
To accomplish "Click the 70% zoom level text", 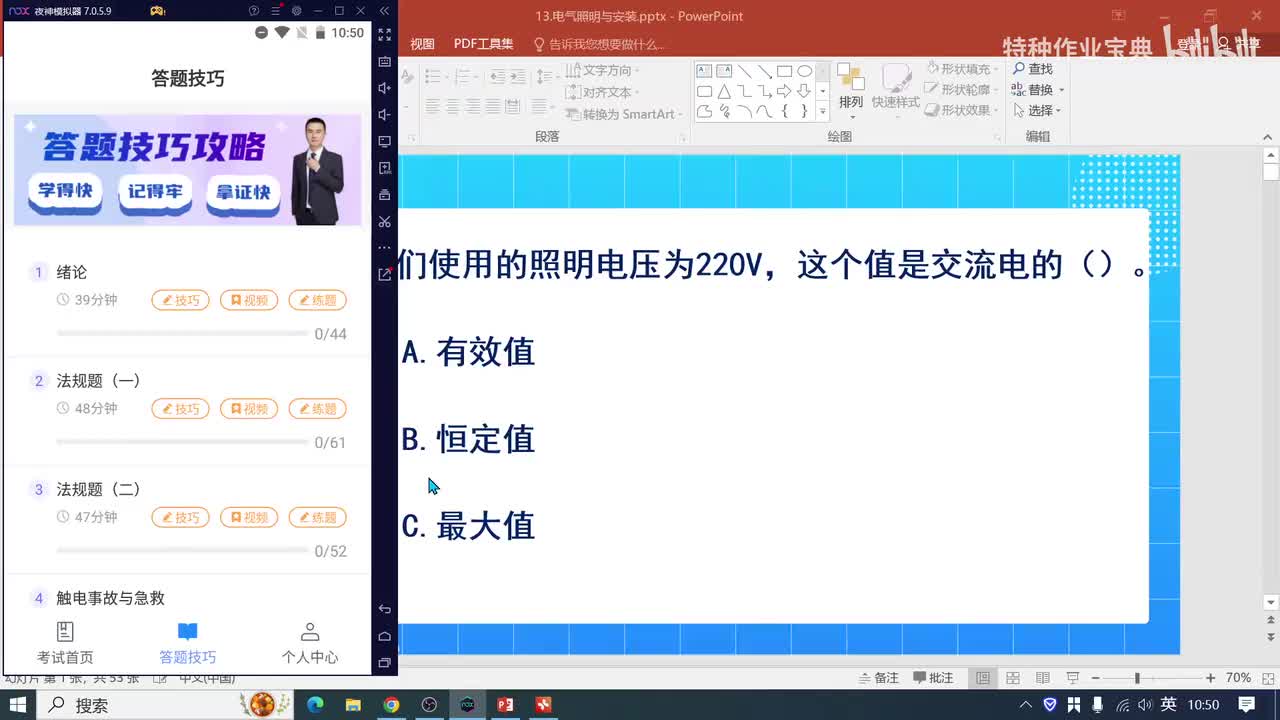I will 1239,678.
